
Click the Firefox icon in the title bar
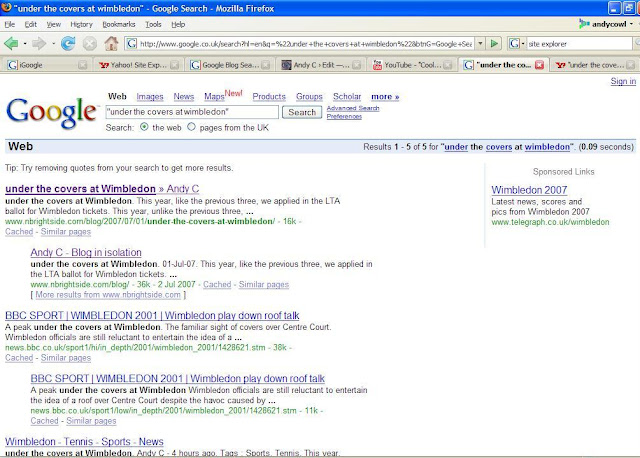click(6, 8)
